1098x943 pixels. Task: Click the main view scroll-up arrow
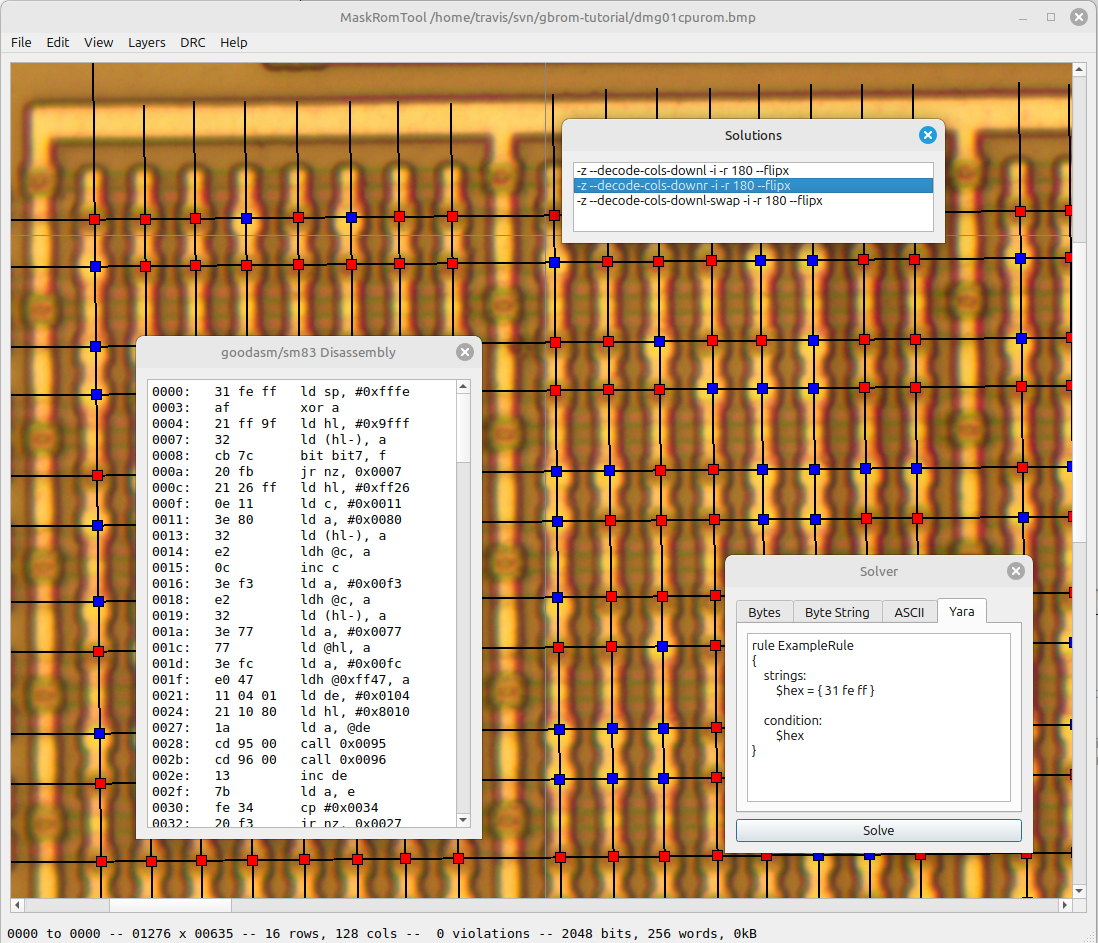click(x=1078, y=70)
